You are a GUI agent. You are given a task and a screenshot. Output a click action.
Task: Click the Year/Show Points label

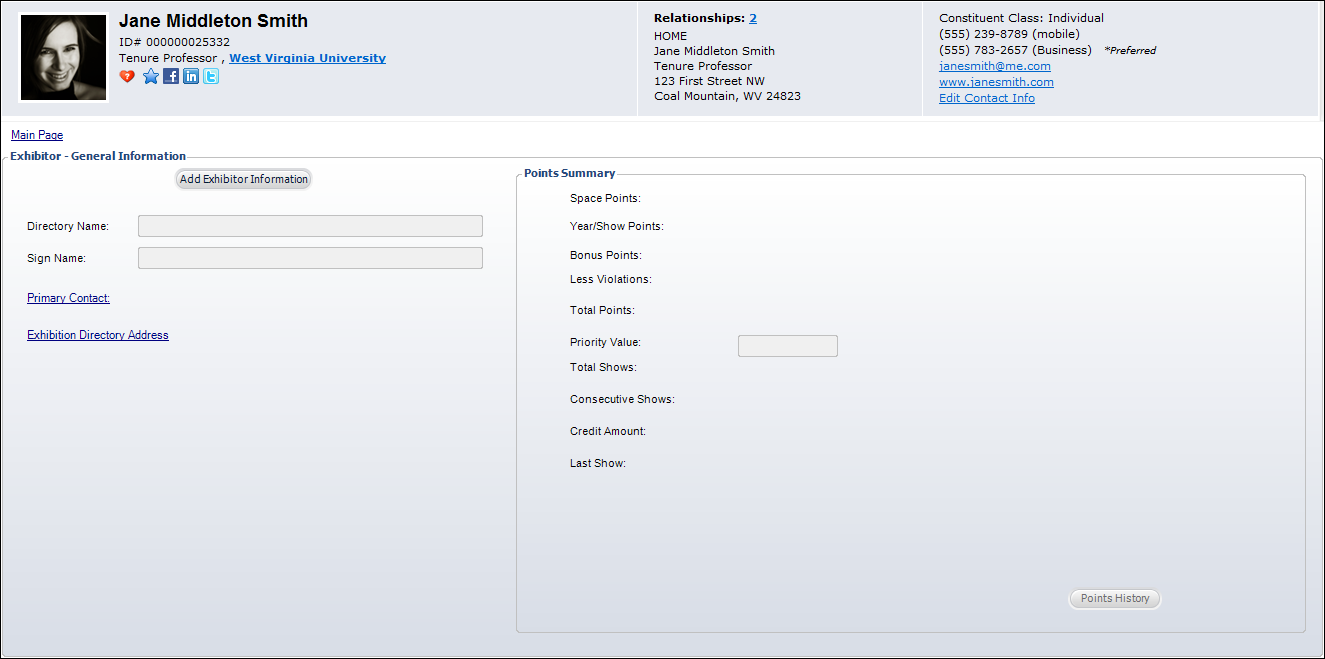tap(617, 226)
